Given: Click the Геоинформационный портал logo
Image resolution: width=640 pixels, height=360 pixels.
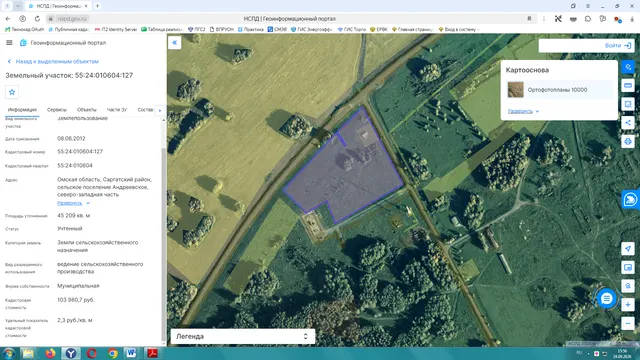Looking at the screenshot, I should (63, 43).
